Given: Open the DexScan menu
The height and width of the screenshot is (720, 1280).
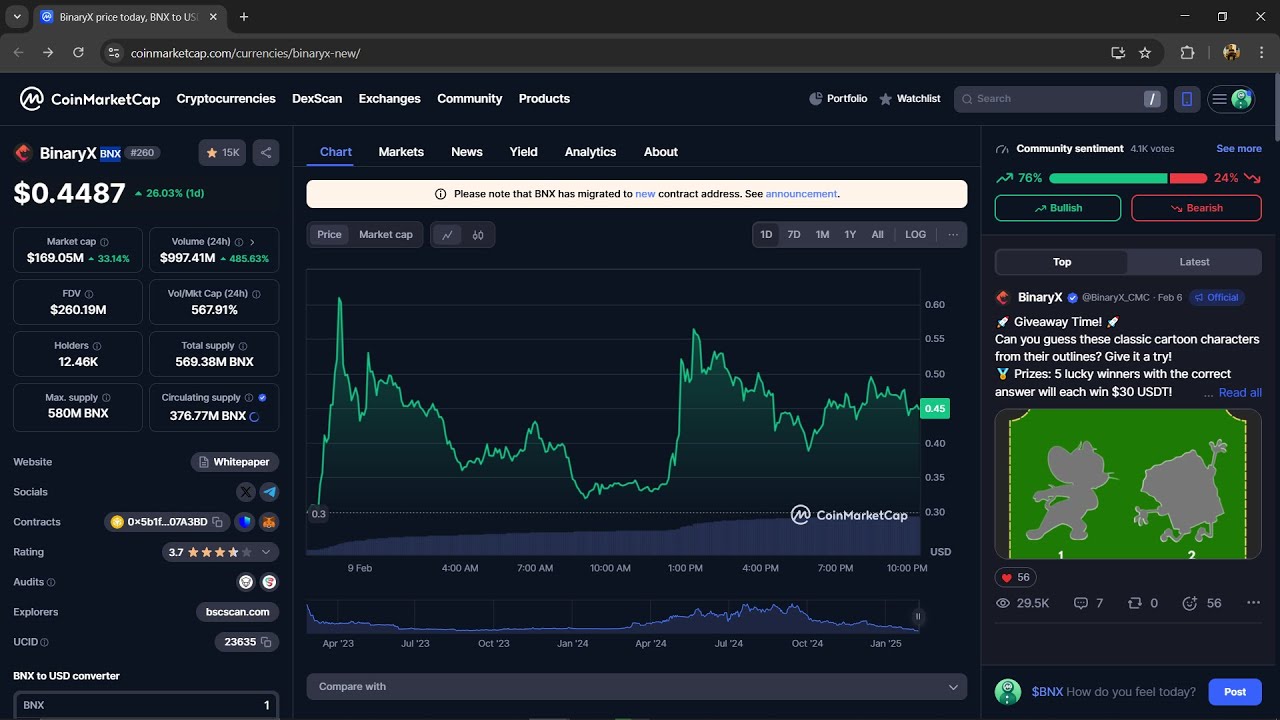Looking at the screenshot, I should [x=317, y=99].
